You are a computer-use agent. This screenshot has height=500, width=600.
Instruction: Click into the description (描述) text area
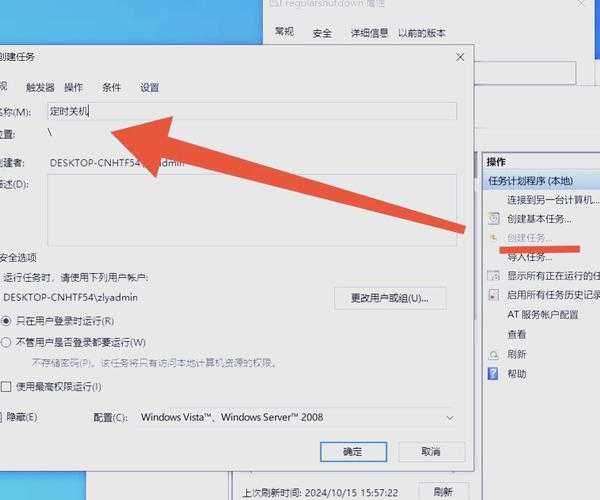252,210
